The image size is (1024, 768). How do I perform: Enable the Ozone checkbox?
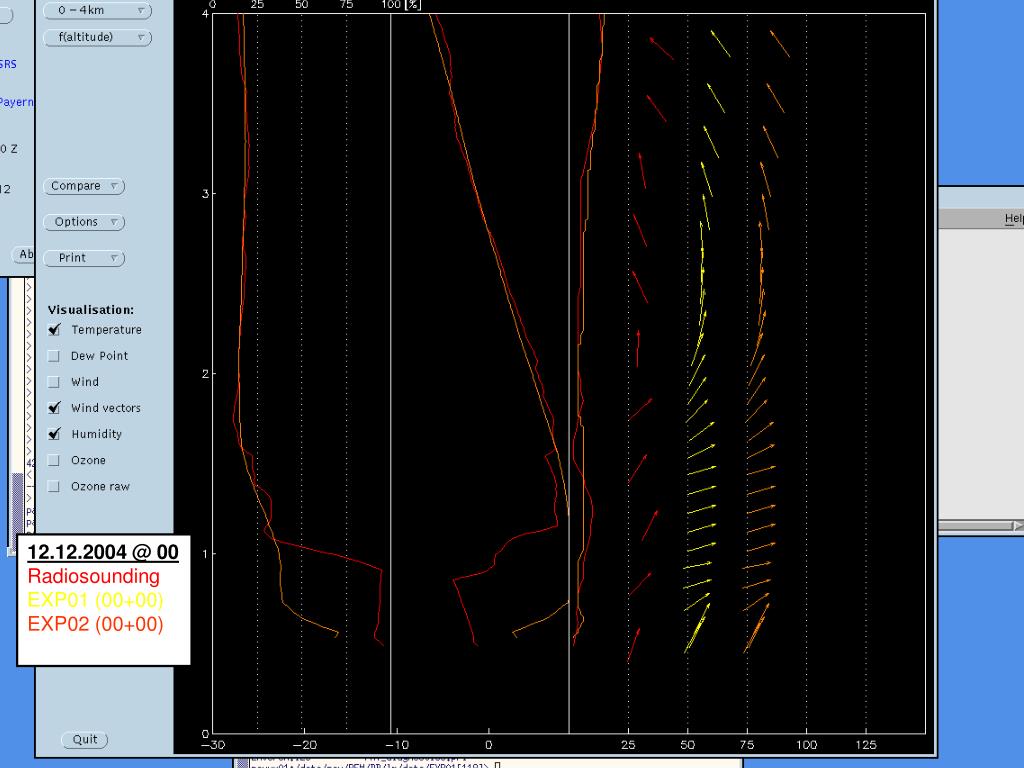click(54, 460)
